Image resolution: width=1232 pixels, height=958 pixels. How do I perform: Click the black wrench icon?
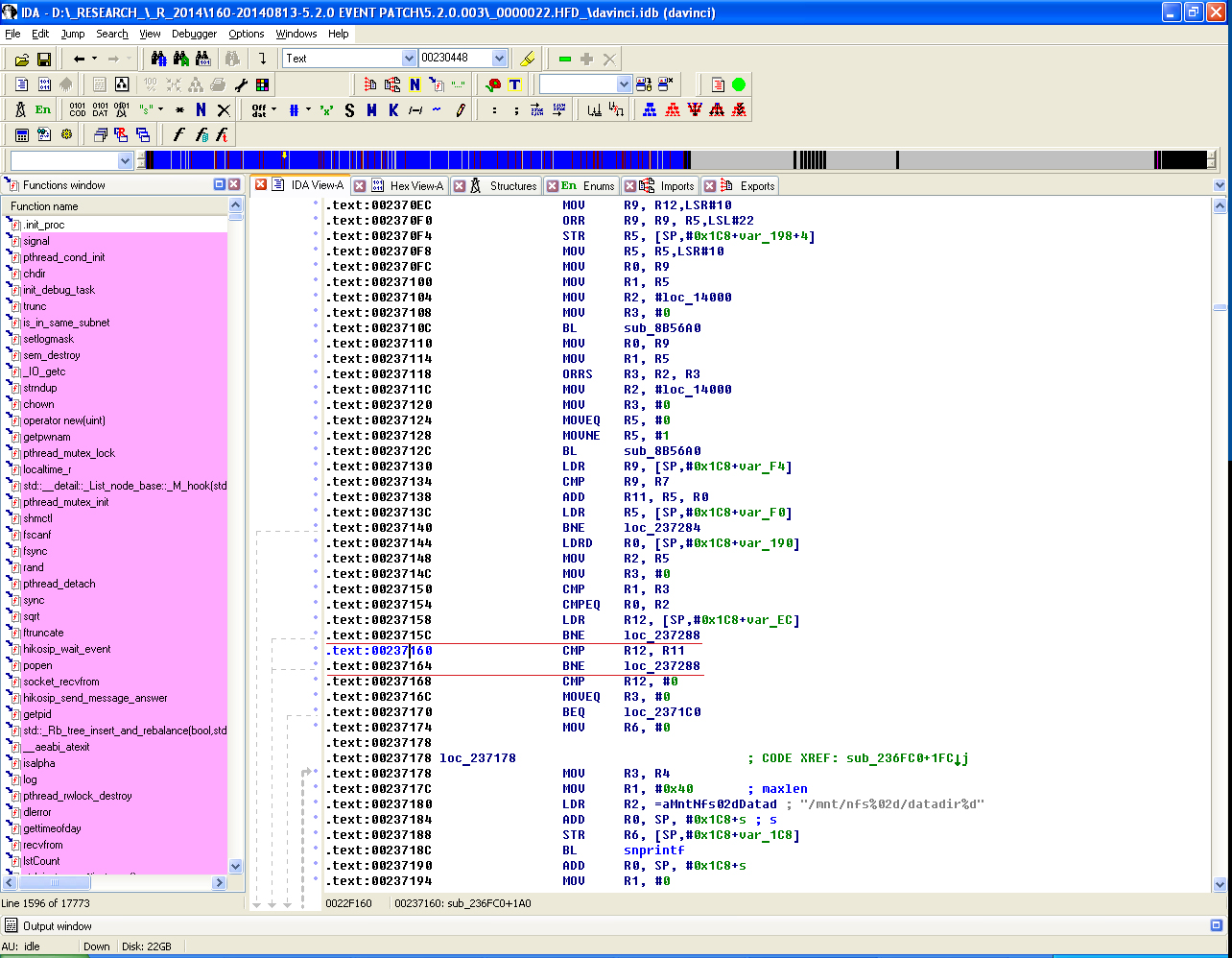[241, 84]
